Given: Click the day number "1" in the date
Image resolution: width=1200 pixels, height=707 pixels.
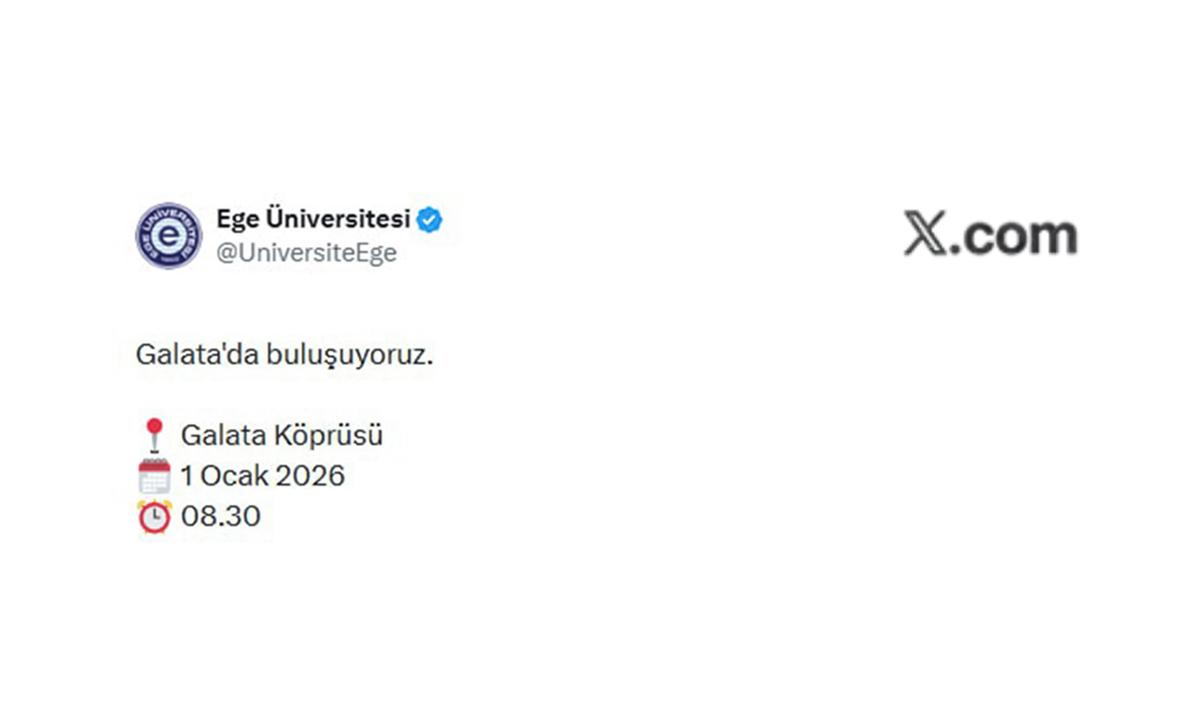Looking at the screenshot, I should tap(187, 476).
